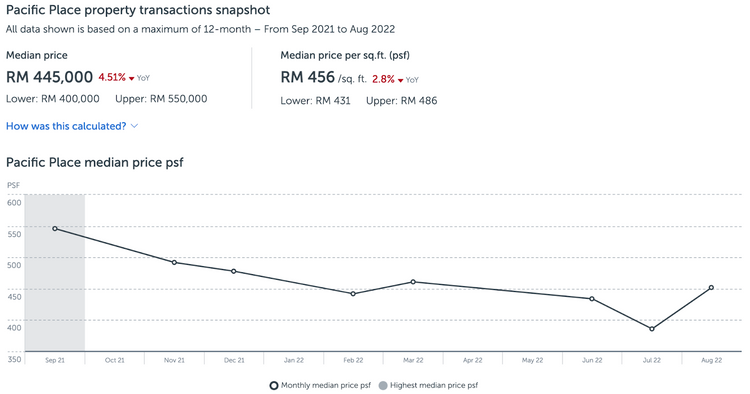Select the Feb 22 data point on chart
Screen dimensions: 750x394
click(353, 294)
